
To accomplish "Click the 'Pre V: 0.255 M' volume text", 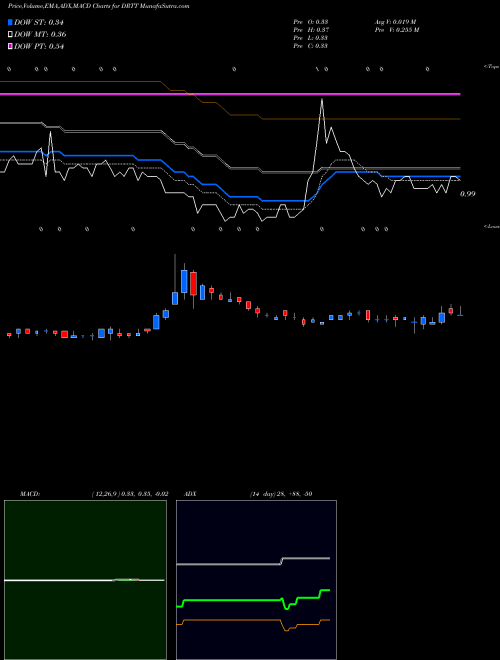I will click(x=397, y=30).
